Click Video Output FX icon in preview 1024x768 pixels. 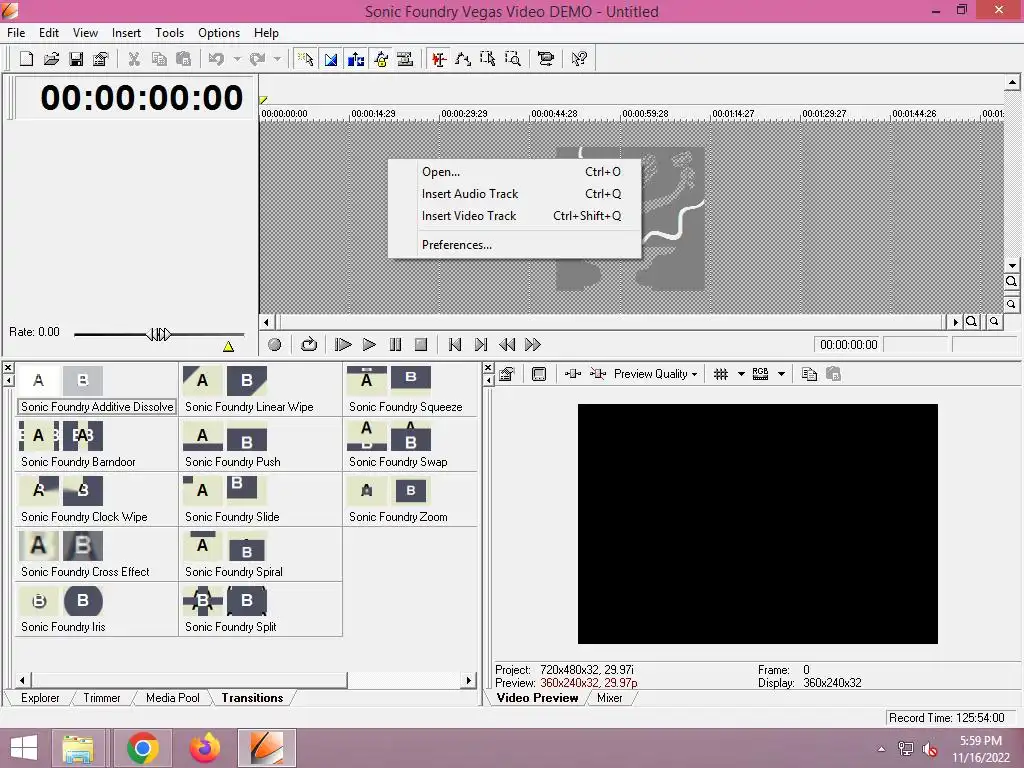coord(573,374)
